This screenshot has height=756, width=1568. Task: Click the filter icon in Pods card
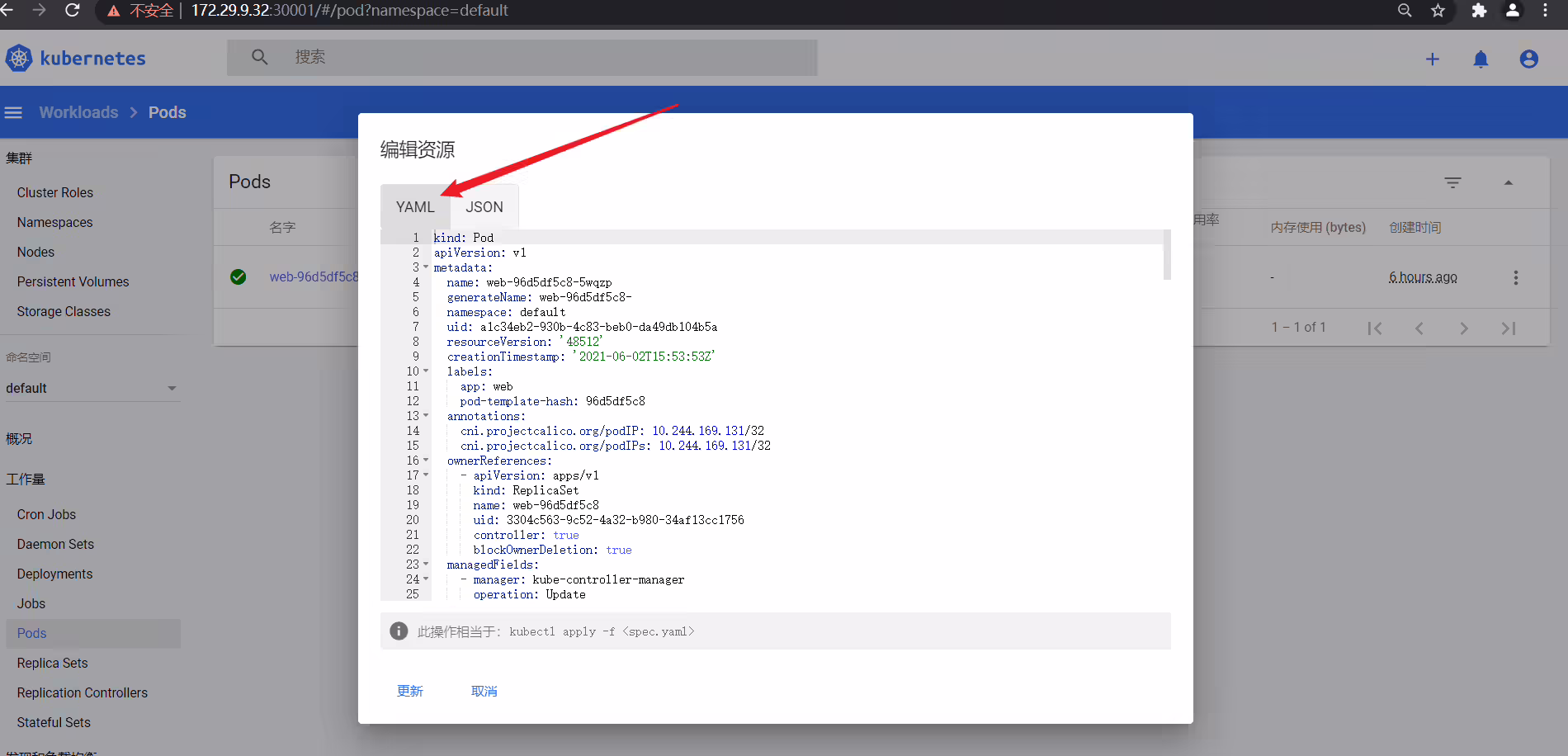click(x=1453, y=182)
